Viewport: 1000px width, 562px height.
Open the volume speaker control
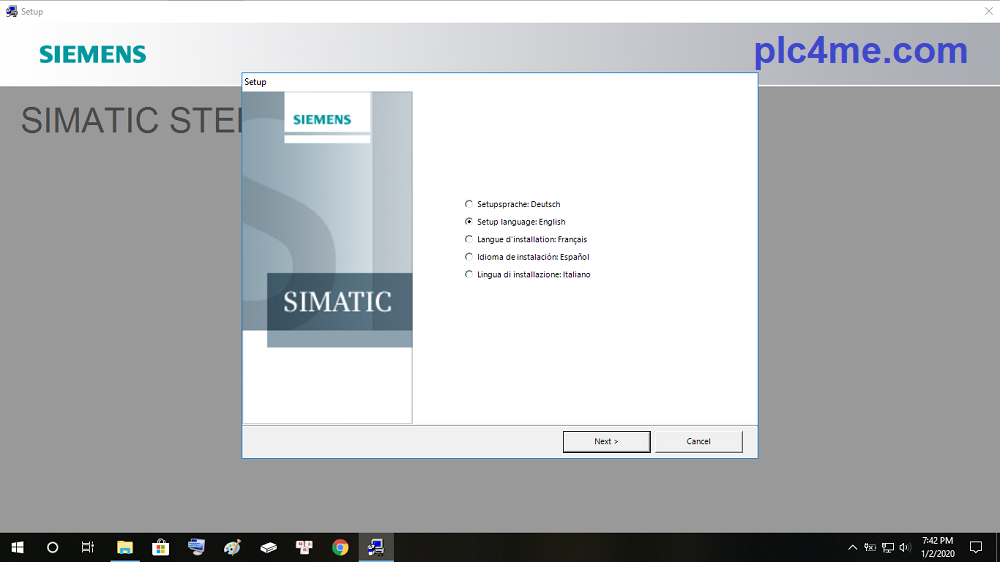[904, 547]
